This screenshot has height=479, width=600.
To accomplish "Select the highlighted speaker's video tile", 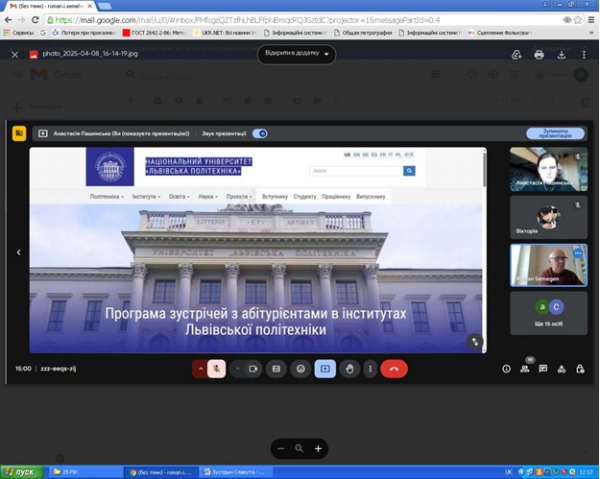I will click(x=549, y=265).
